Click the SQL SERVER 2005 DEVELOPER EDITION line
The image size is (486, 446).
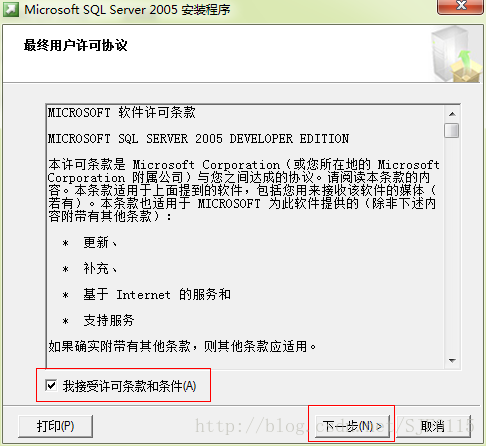point(198,138)
